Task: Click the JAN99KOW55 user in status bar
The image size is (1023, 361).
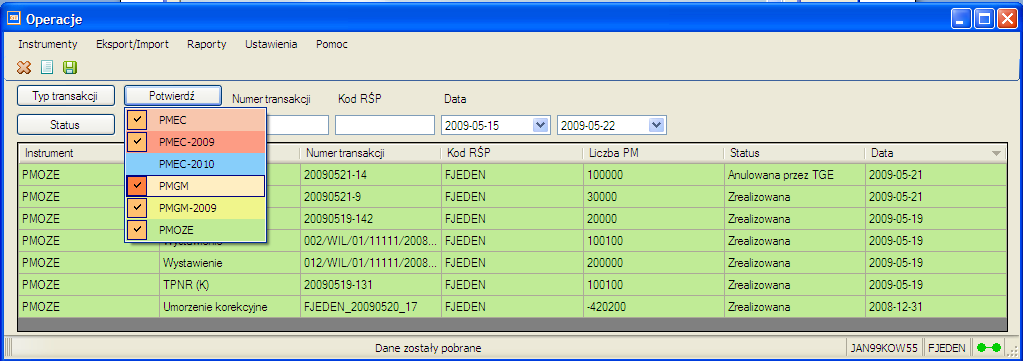Action: coord(884,348)
